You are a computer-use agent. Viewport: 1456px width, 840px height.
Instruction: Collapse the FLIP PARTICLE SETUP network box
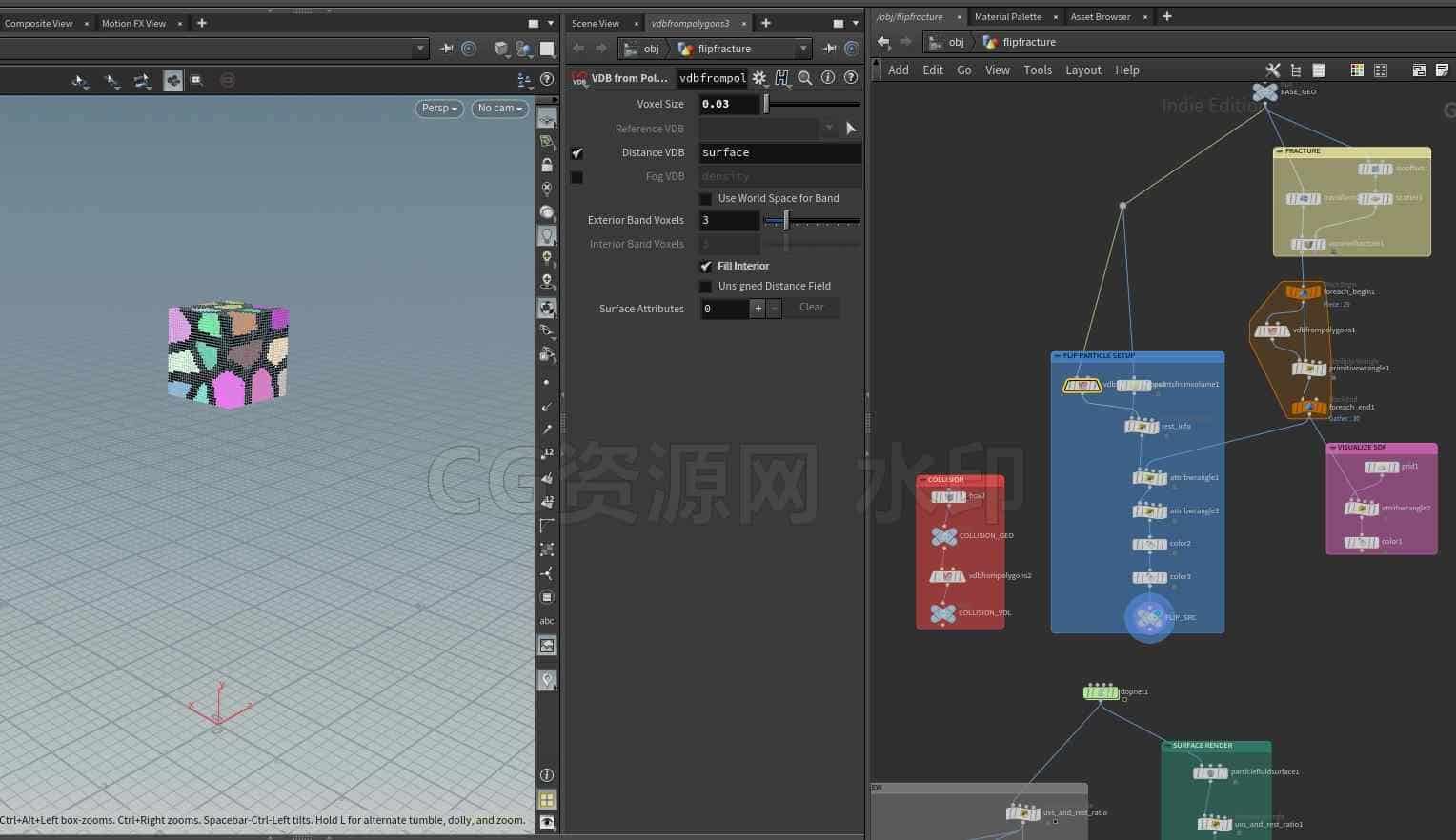tap(1058, 356)
